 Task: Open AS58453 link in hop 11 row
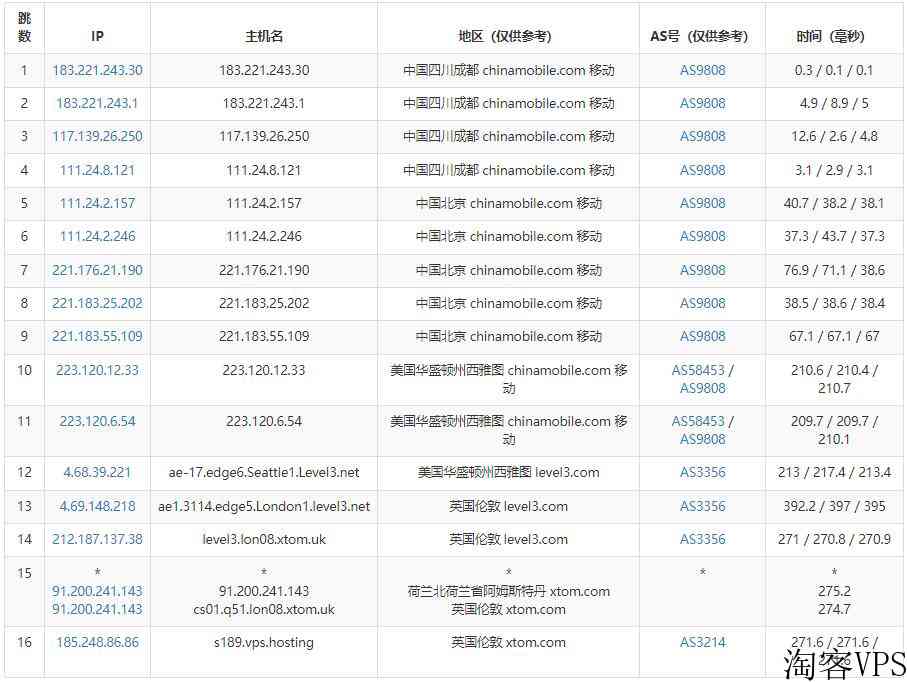[698, 421]
